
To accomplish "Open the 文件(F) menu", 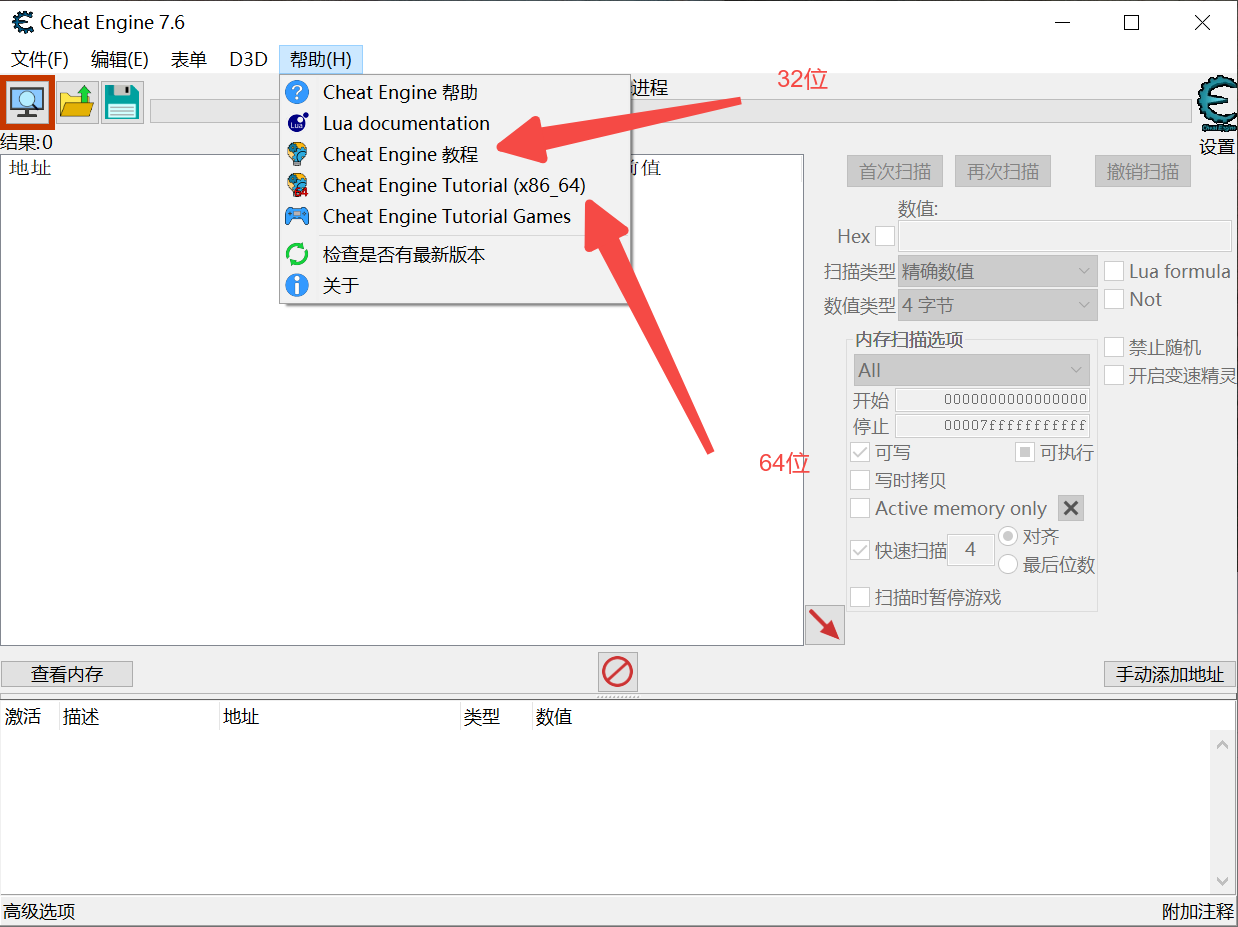I will [x=40, y=59].
